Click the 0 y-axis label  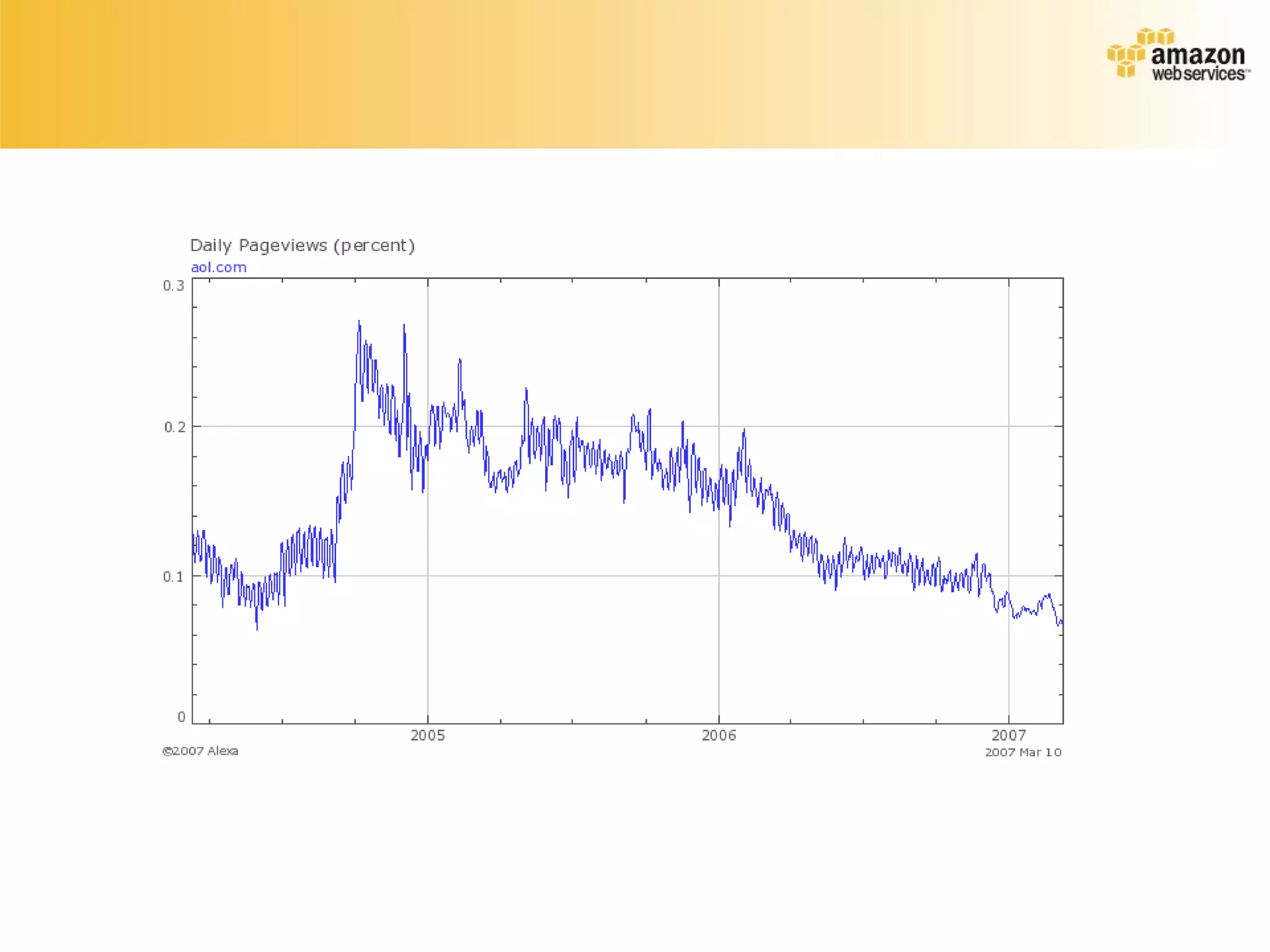[181, 717]
